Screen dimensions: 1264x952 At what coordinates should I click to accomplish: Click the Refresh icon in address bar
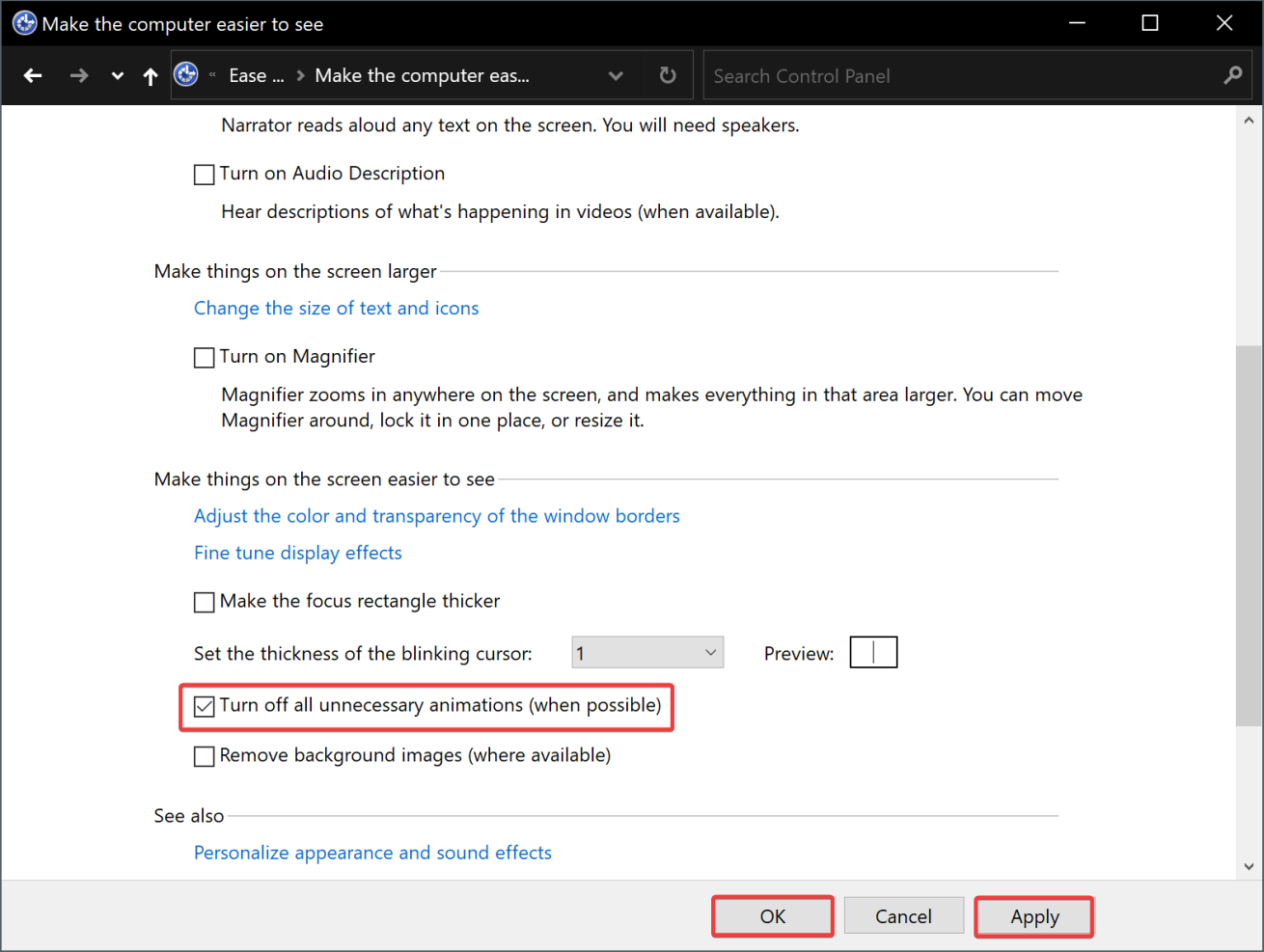click(668, 75)
